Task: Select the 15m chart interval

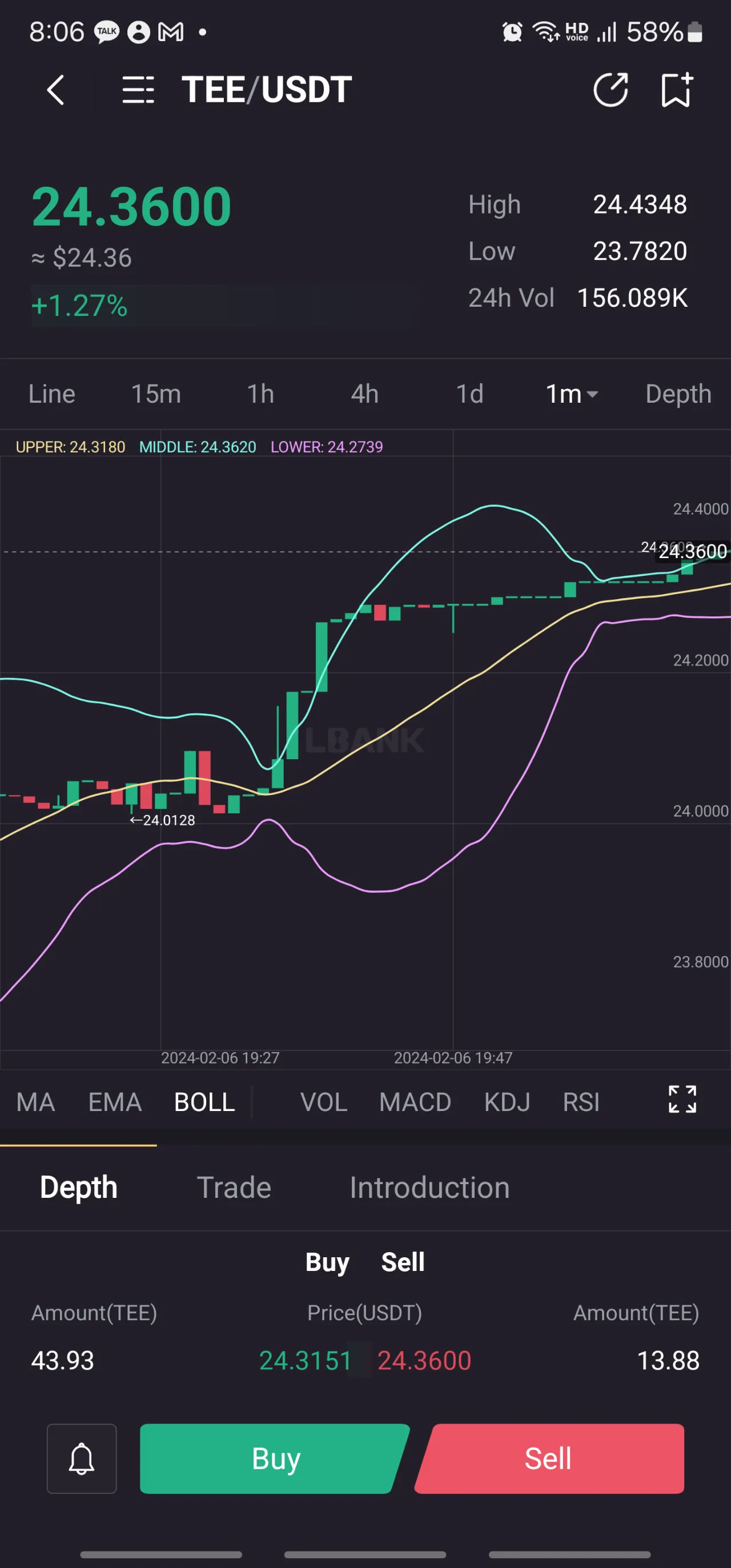Action: tap(156, 394)
